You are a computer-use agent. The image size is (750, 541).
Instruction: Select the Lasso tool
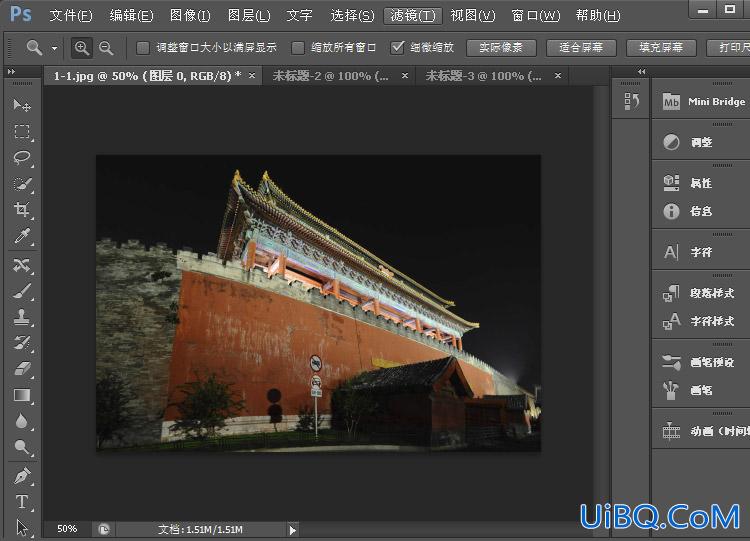click(x=22, y=158)
